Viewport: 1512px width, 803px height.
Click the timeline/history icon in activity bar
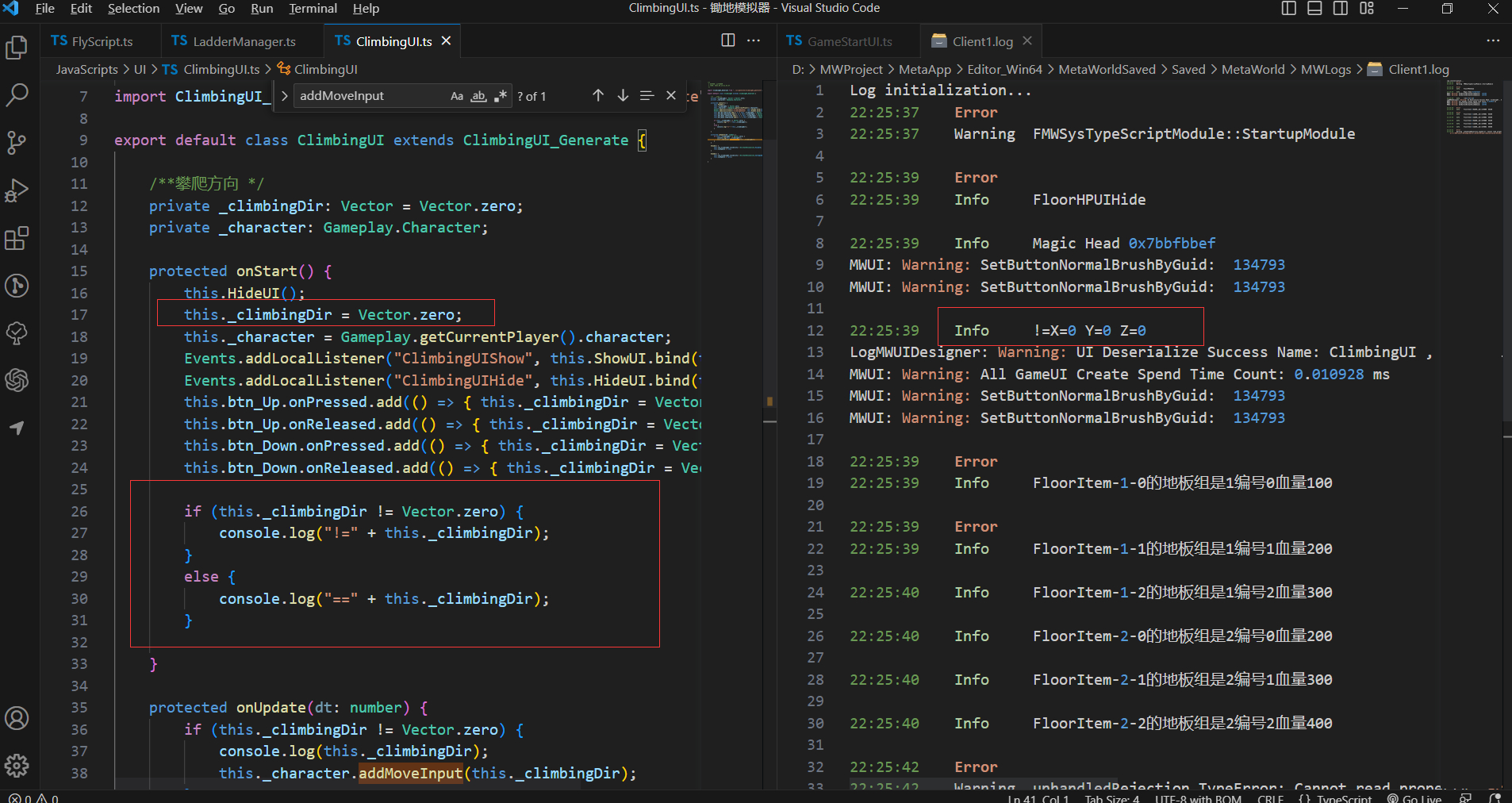[17, 286]
